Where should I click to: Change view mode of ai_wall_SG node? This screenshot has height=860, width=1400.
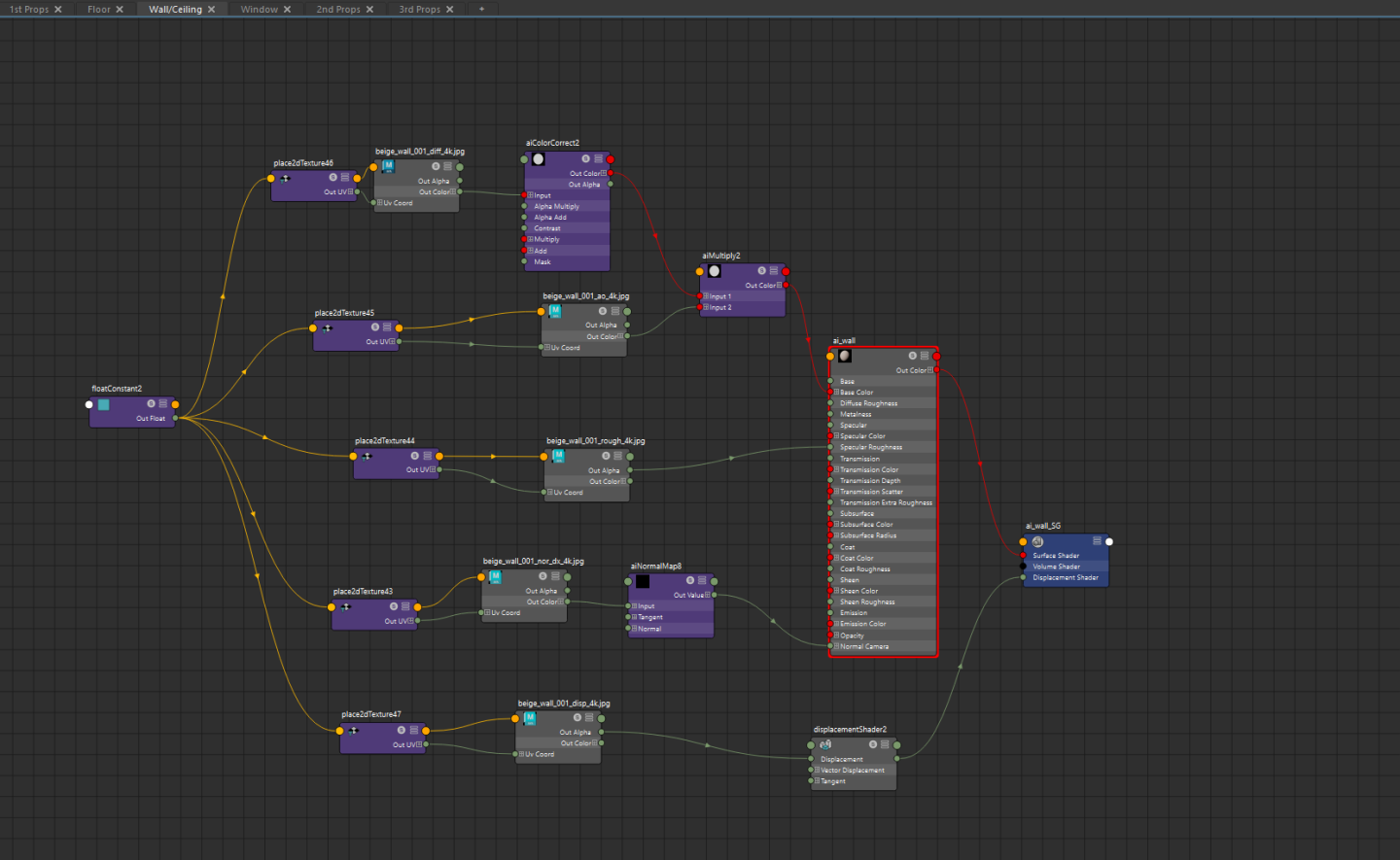[x=1097, y=541]
